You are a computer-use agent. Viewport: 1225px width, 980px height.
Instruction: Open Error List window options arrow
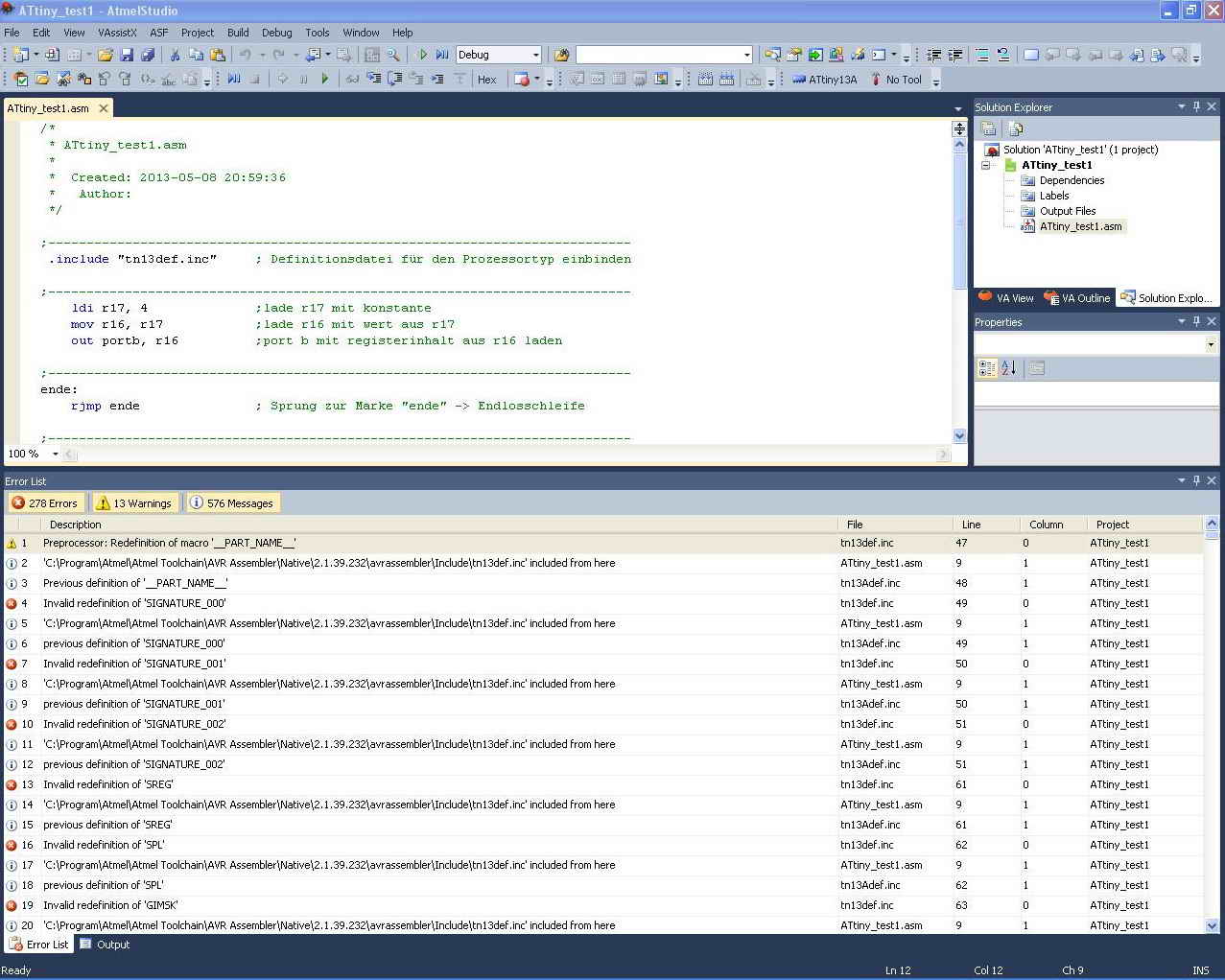[1182, 481]
